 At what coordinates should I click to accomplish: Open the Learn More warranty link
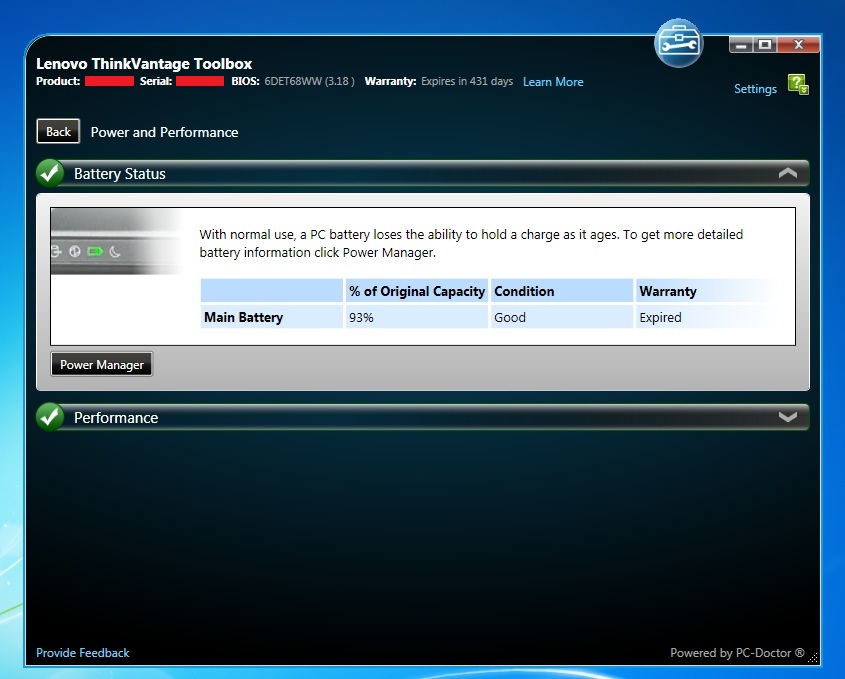click(x=553, y=82)
